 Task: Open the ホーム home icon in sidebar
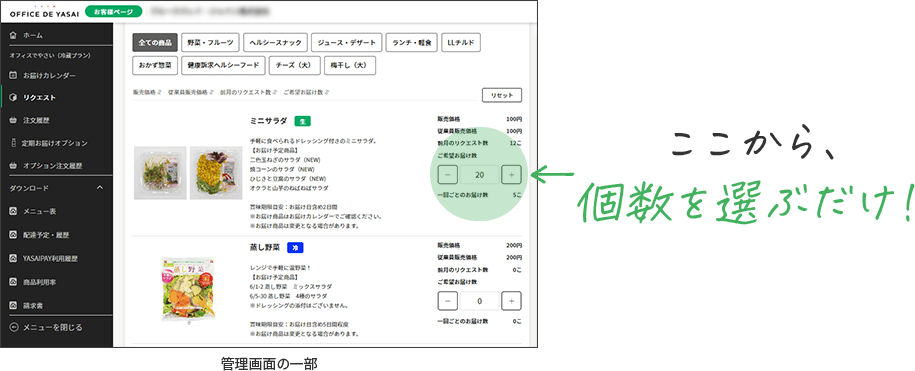click(x=13, y=36)
